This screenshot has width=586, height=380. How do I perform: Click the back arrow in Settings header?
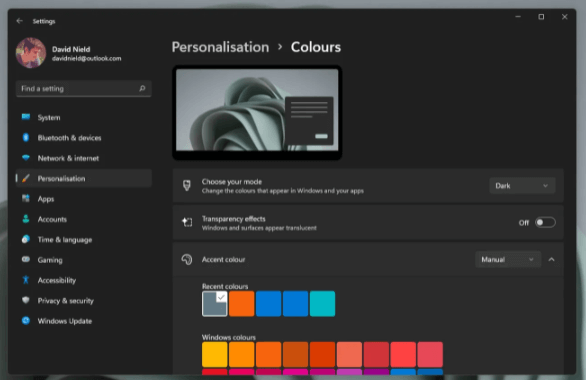(19, 21)
